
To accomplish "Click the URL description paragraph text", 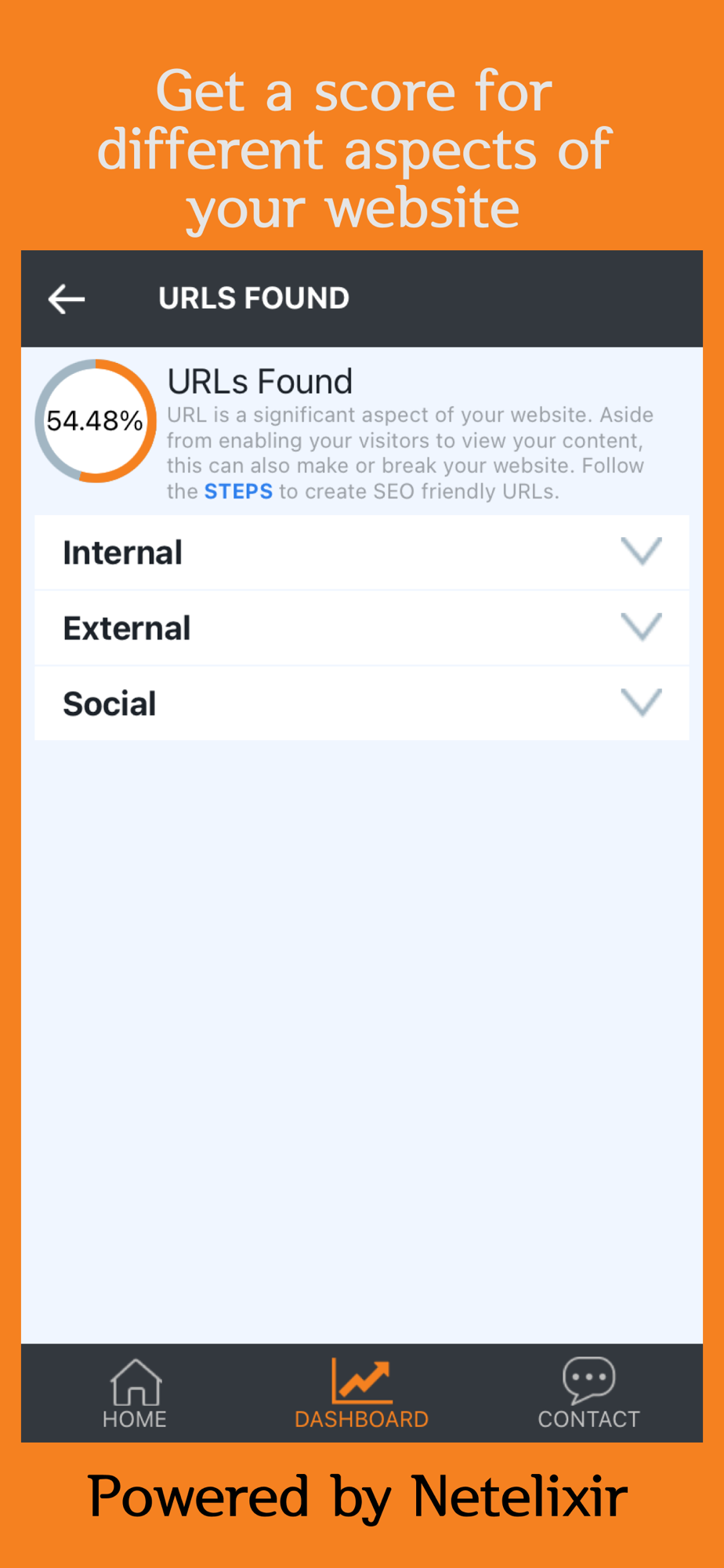I will [411, 453].
